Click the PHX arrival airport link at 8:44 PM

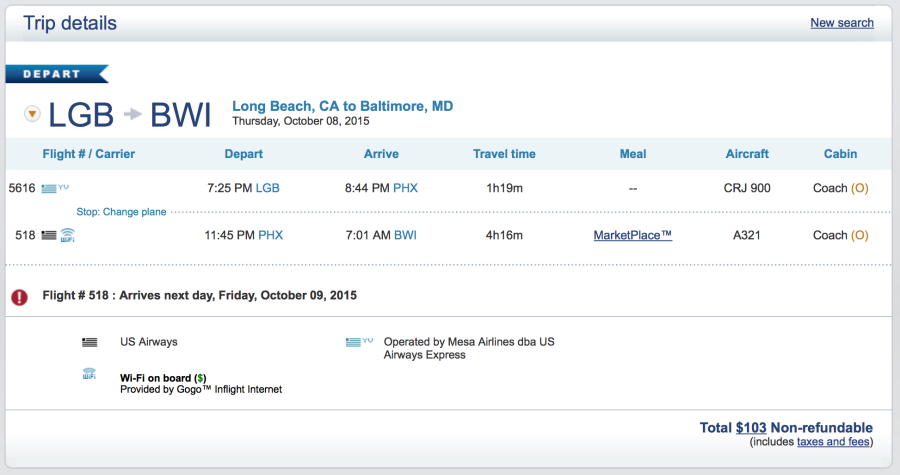coord(405,187)
